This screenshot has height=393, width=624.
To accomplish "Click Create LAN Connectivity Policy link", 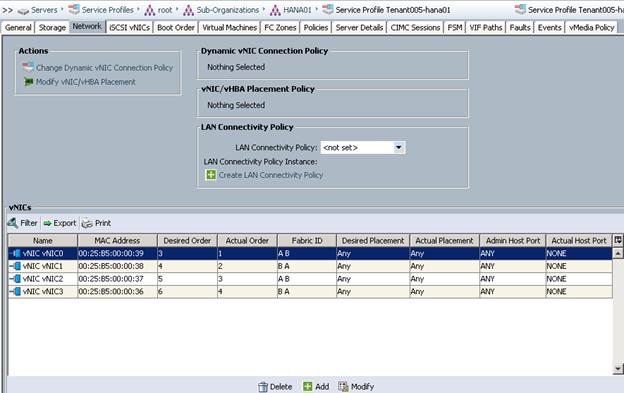I will click(x=271, y=175).
